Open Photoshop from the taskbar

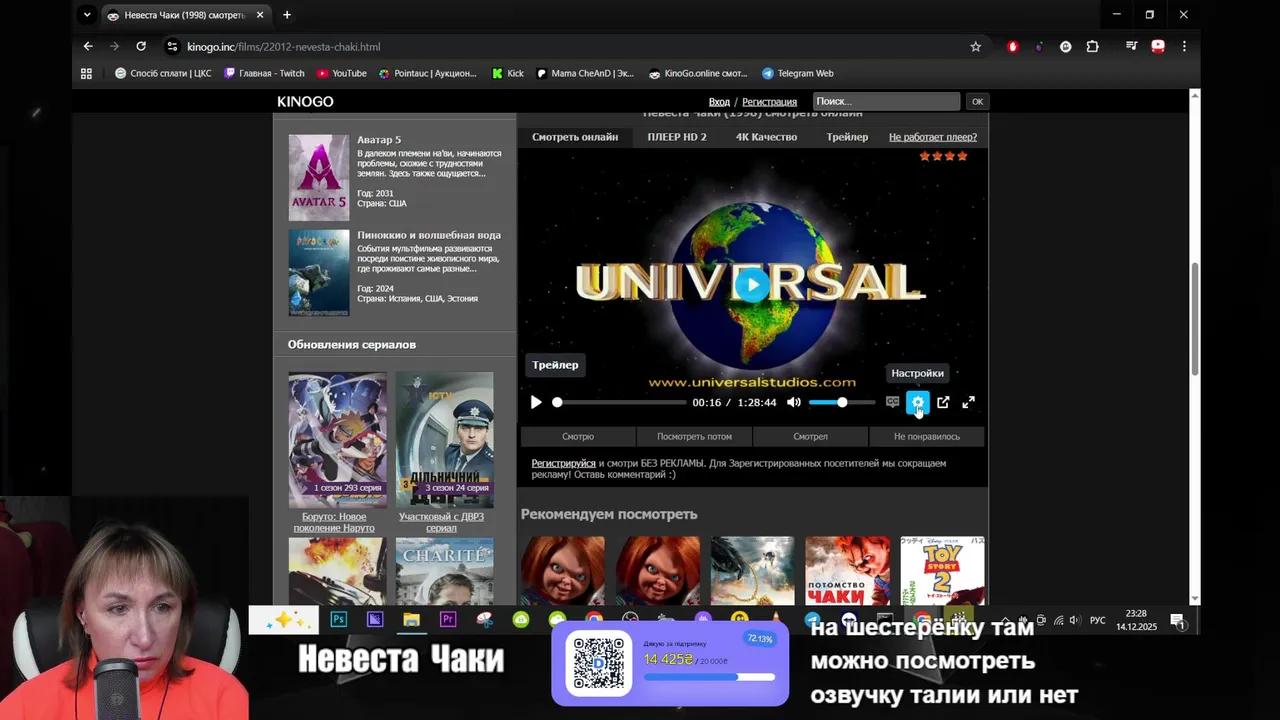coord(338,620)
